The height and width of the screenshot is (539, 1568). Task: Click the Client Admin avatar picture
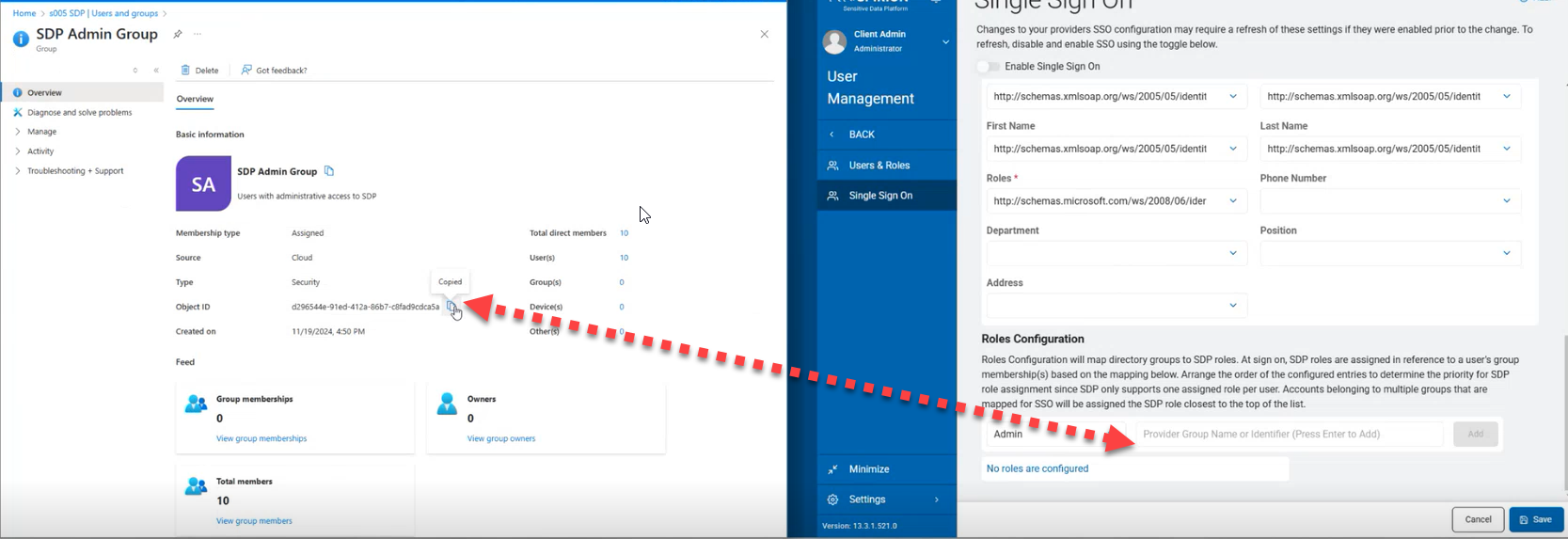[x=834, y=41]
